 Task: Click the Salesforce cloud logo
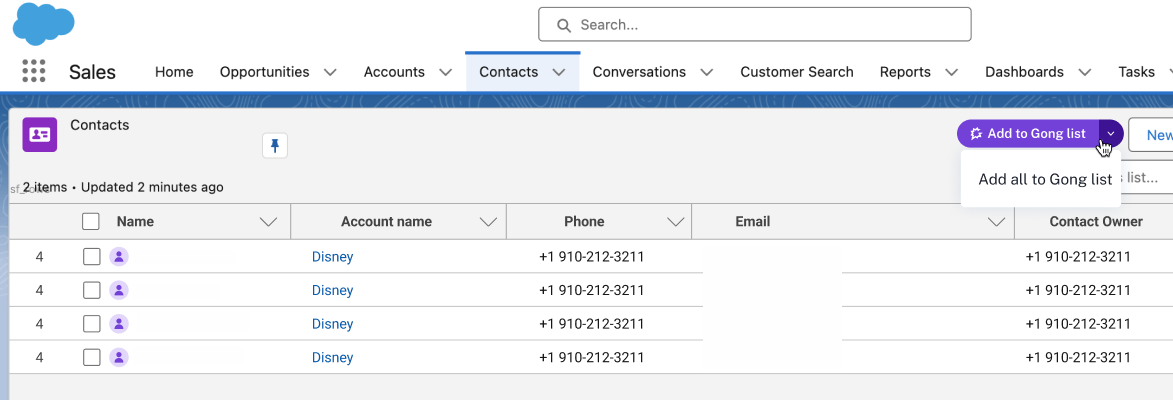(x=43, y=24)
